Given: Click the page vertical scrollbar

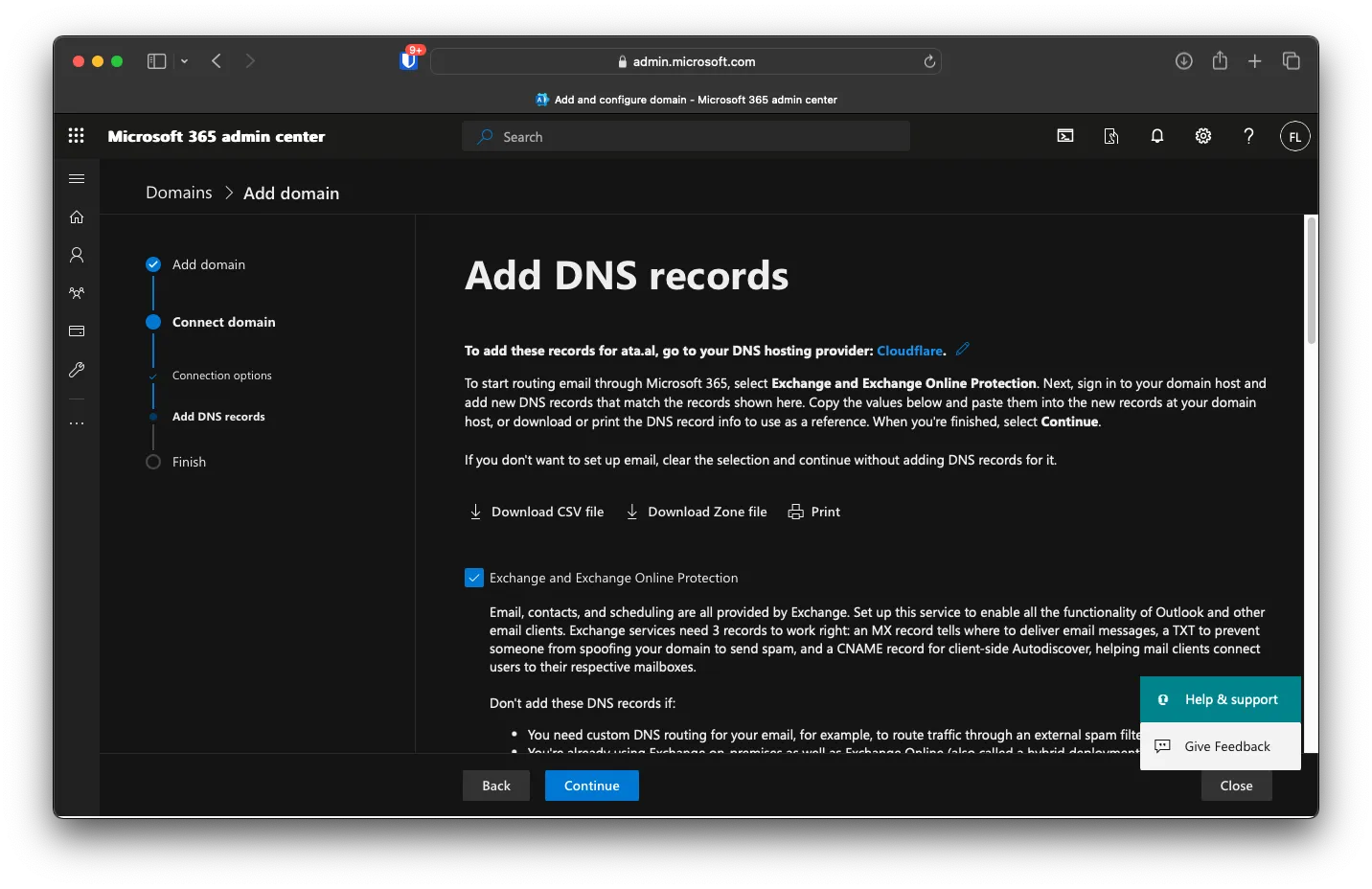Looking at the screenshot, I should 1312,281.
